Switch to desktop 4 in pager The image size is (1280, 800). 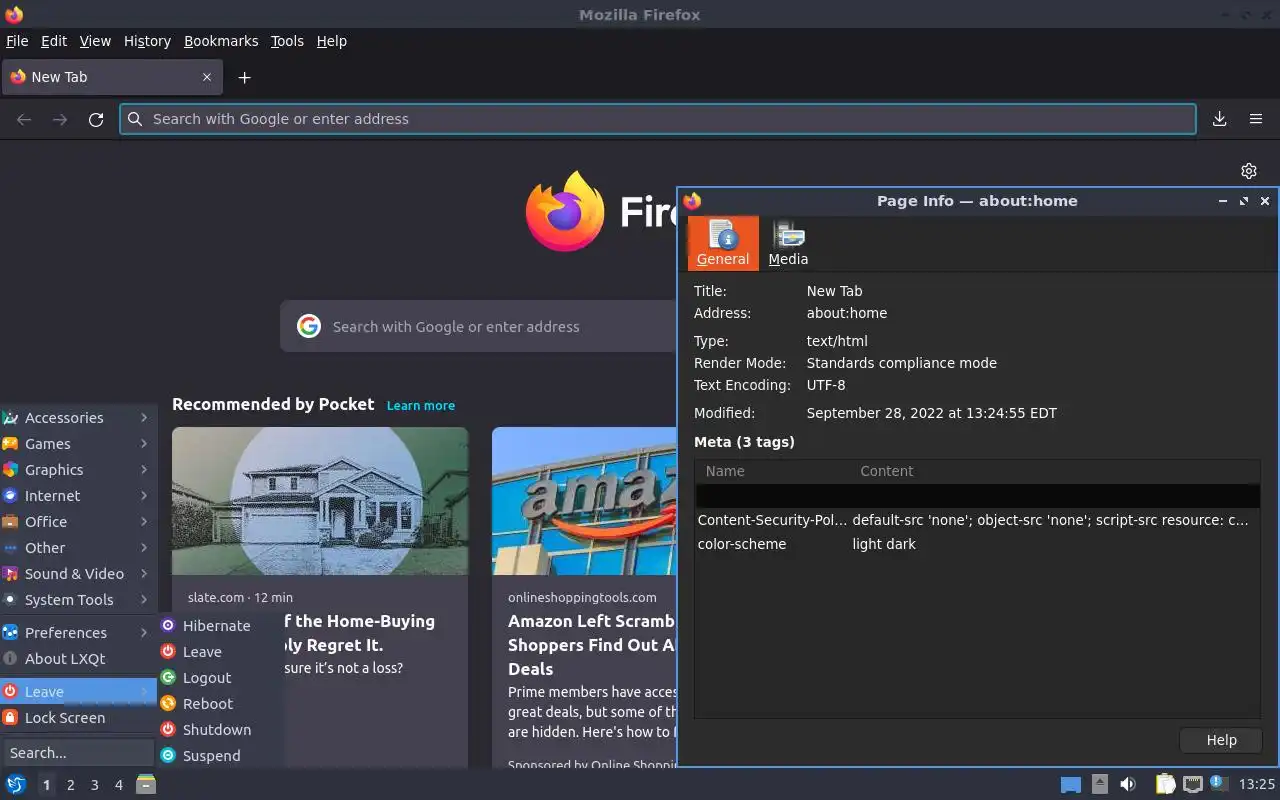point(119,785)
